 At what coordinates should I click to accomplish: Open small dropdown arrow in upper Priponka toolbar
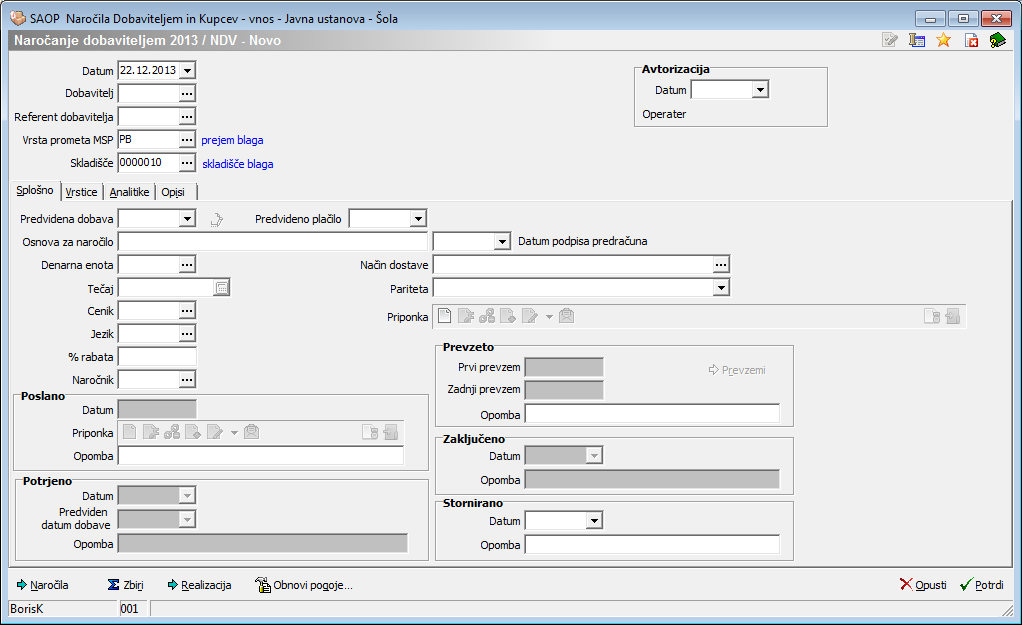[549, 317]
